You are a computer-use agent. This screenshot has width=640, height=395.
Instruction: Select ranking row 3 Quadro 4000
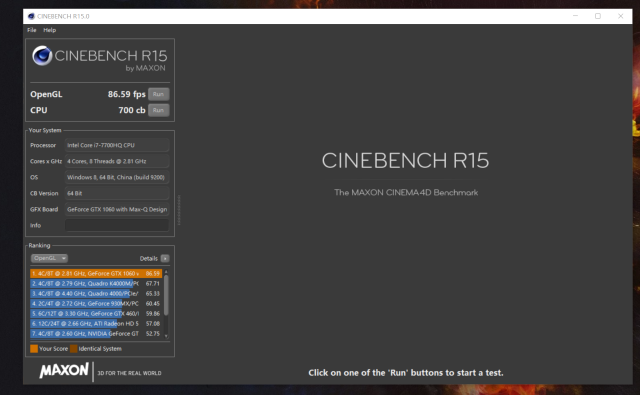[x=96, y=293]
